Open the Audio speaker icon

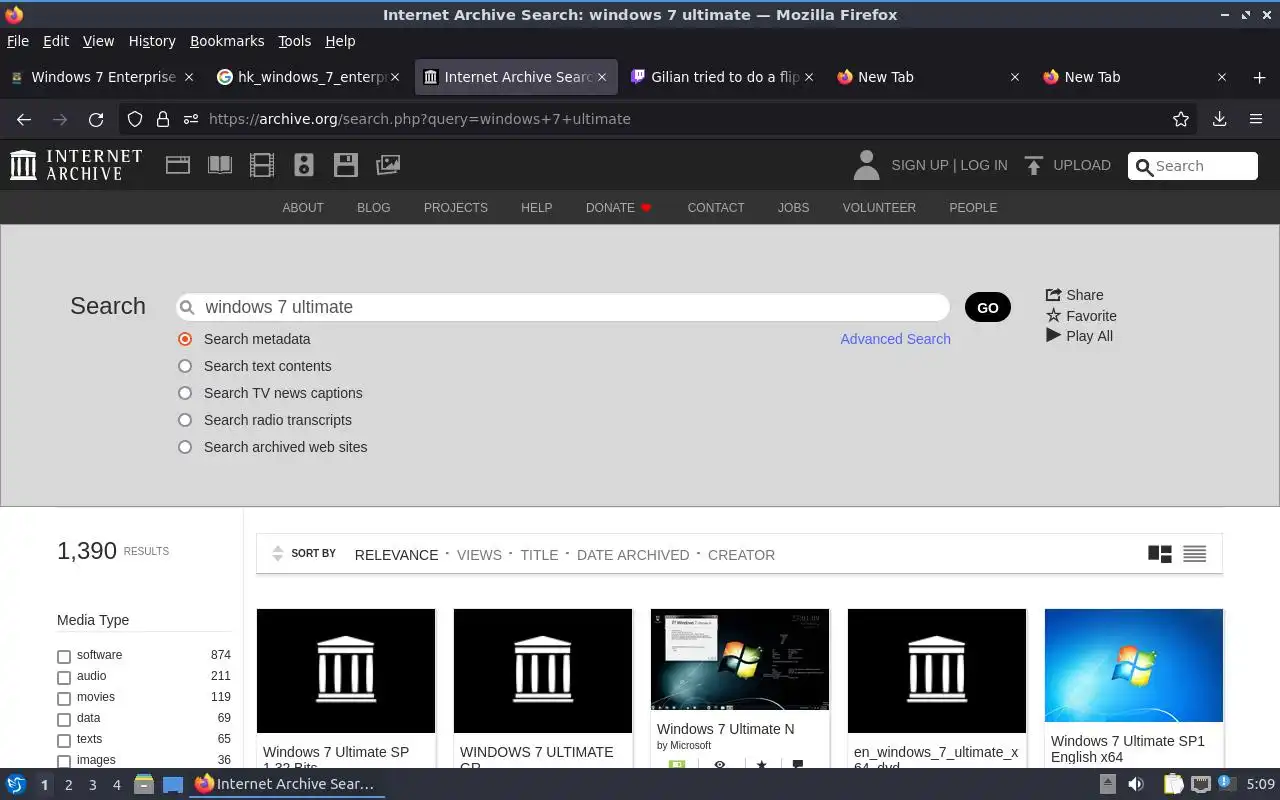(x=304, y=165)
